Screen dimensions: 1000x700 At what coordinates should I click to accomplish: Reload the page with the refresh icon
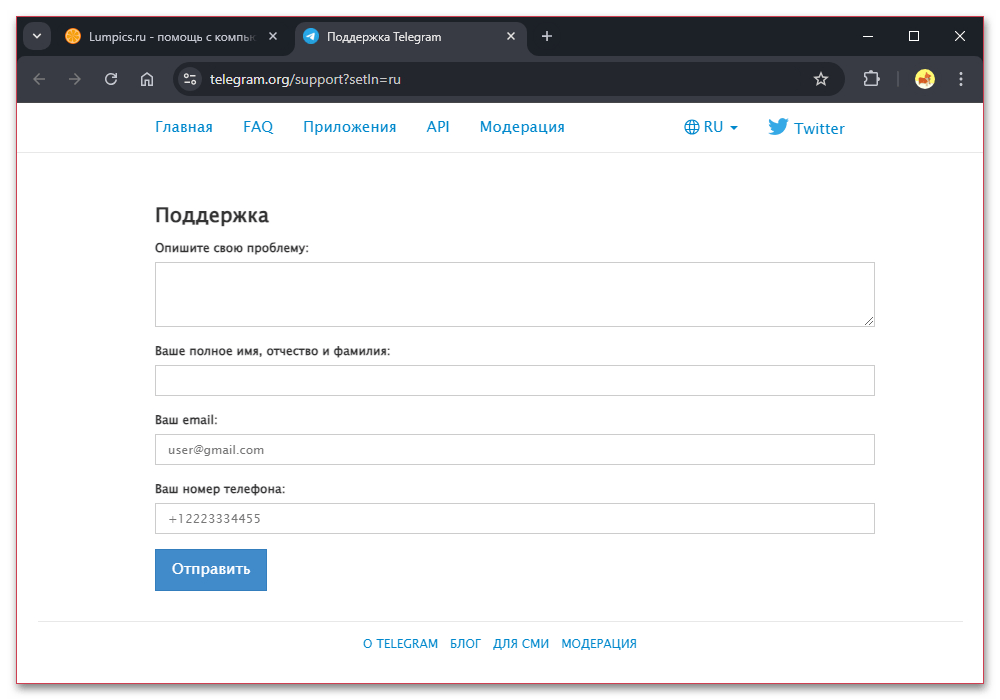[x=111, y=79]
